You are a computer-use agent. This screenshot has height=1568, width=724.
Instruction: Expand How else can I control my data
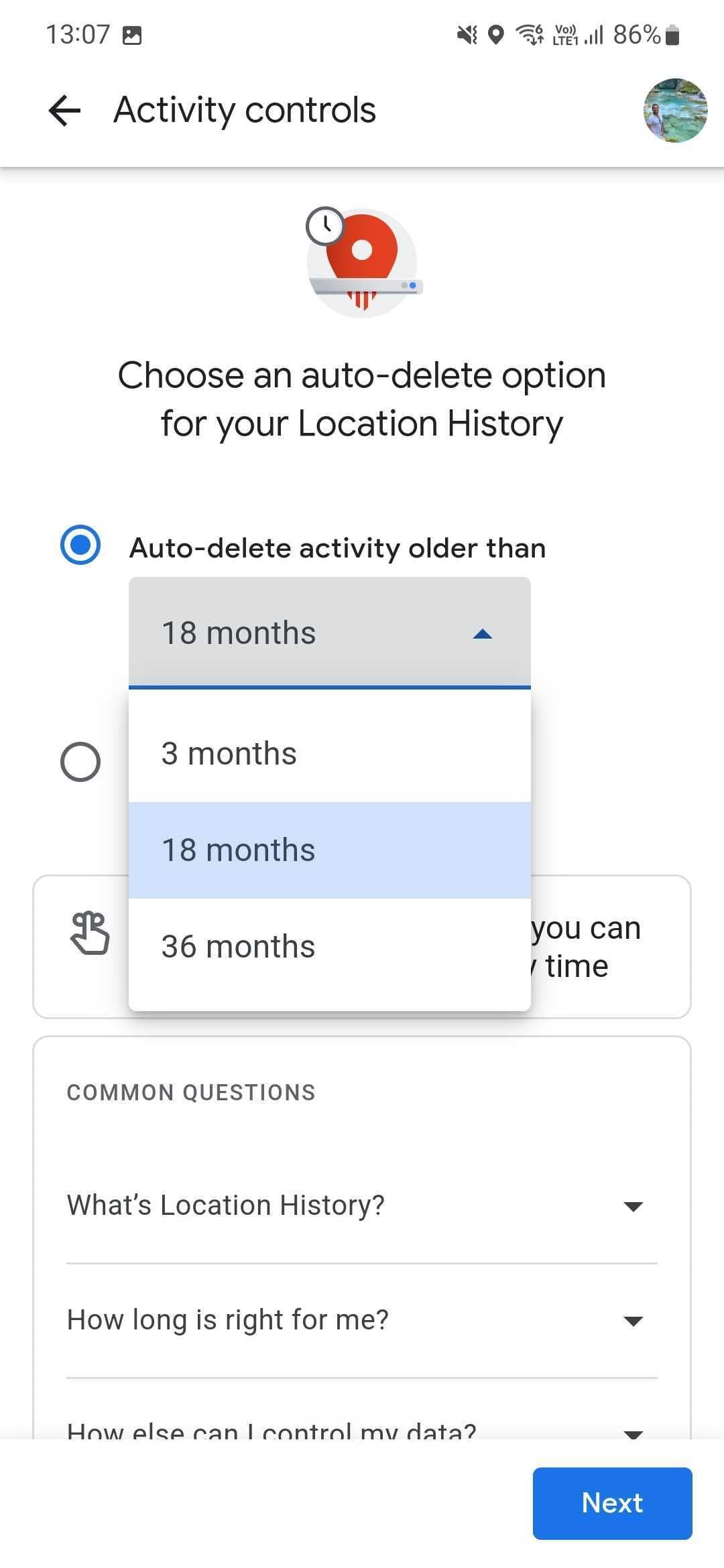click(633, 1433)
